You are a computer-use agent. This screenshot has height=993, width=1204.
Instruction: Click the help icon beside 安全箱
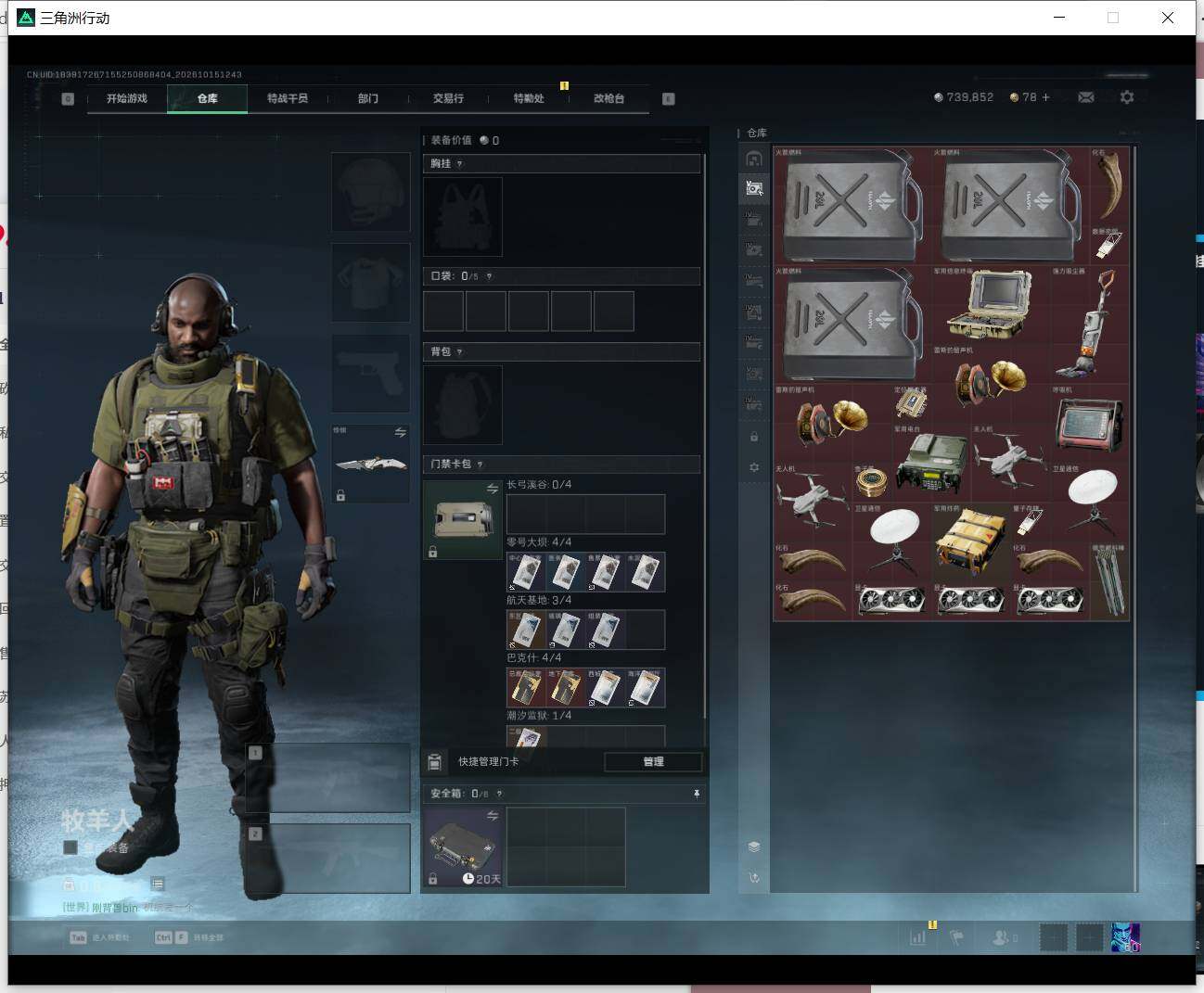(x=499, y=794)
